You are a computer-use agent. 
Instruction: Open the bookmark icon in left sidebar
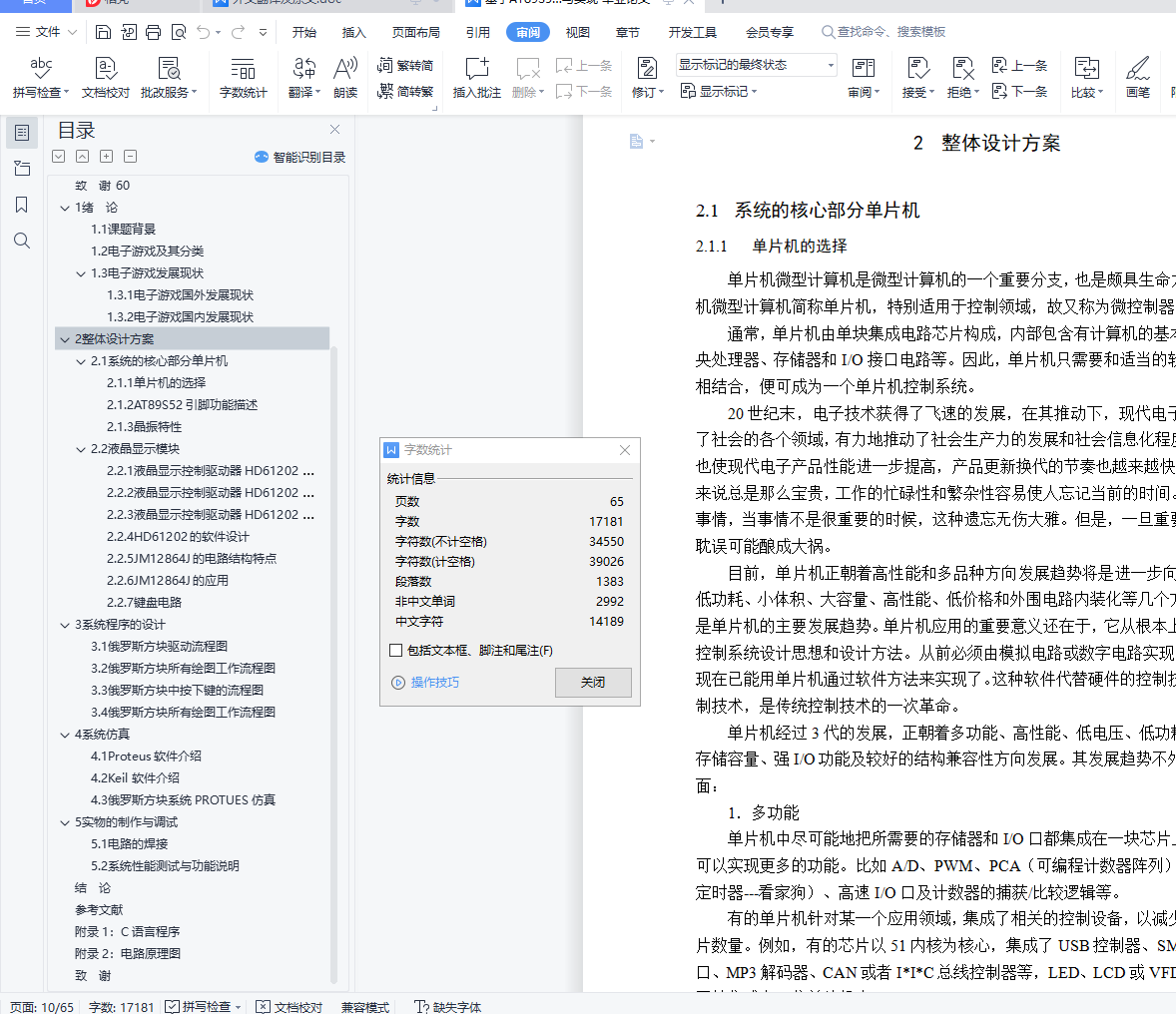click(22, 205)
